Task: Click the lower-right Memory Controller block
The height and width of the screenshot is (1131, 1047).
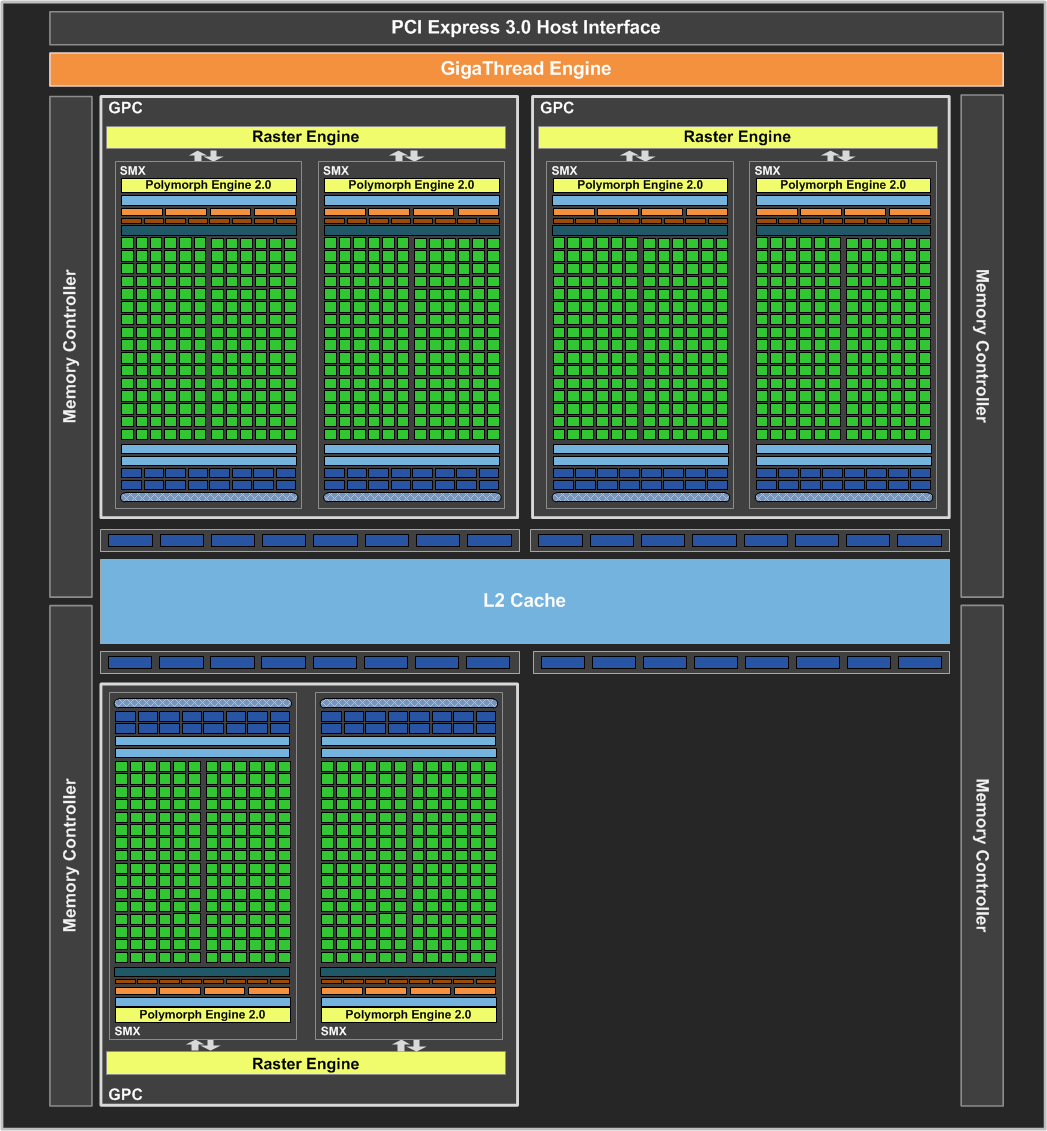Action: pos(982,856)
